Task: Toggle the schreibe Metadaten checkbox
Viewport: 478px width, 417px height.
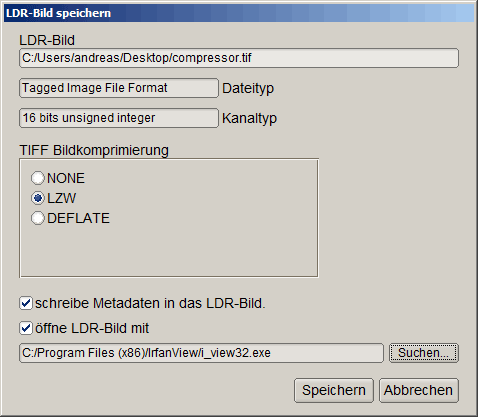Action: point(26,303)
